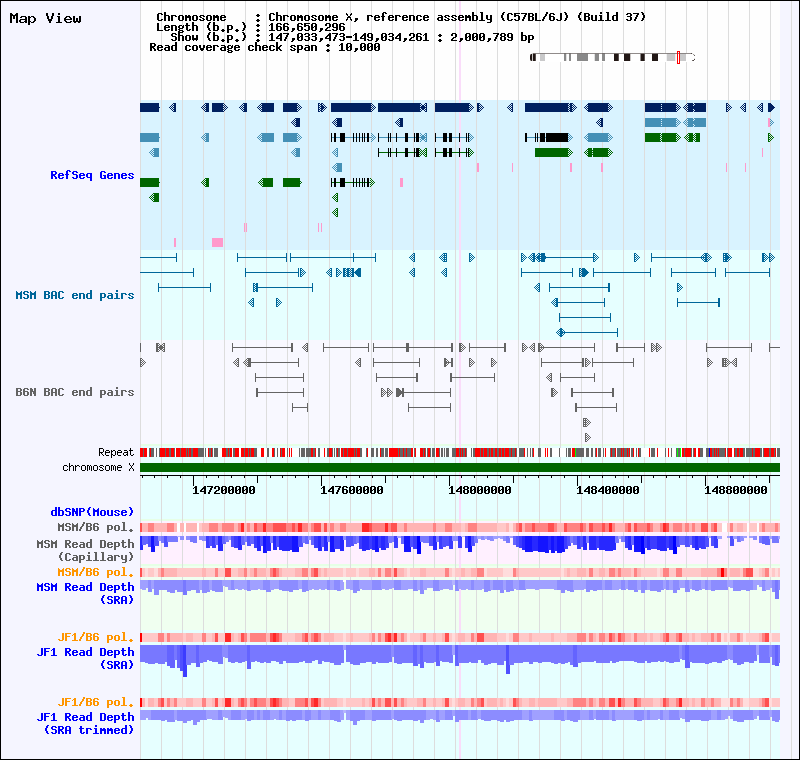Click the orange MSM/B6 pol. label
Image resolution: width=800 pixels, height=760 pixels.
pos(95,572)
